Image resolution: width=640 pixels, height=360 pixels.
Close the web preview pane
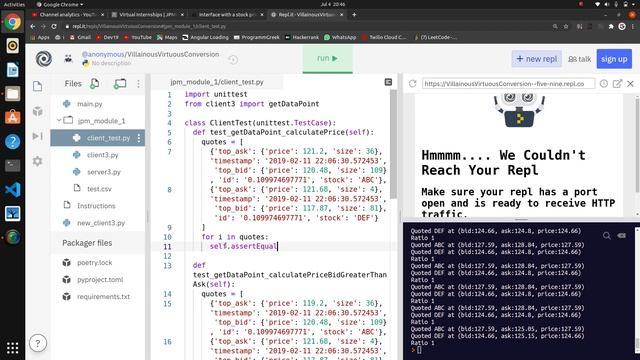[630, 84]
